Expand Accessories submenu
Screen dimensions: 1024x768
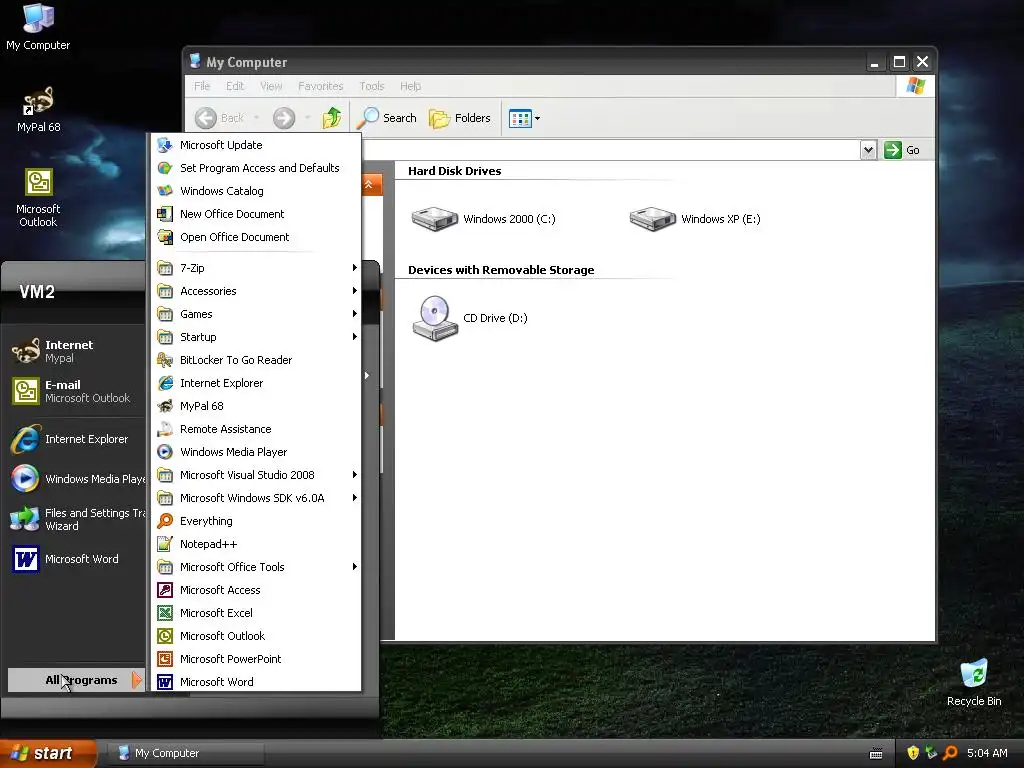coord(256,291)
